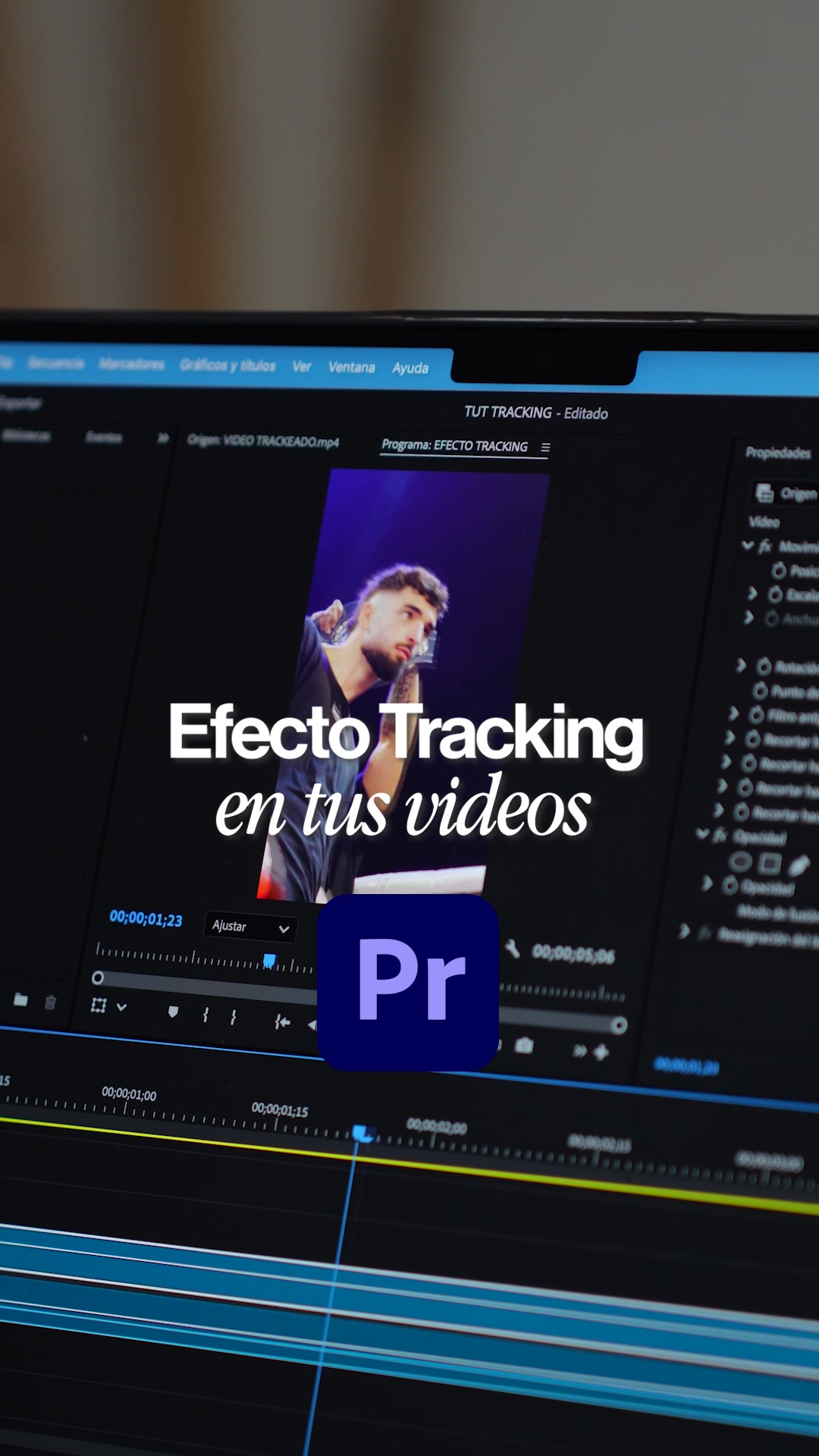Click the timeline playhead marker
819x1456 pixels.
(362, 1134)
